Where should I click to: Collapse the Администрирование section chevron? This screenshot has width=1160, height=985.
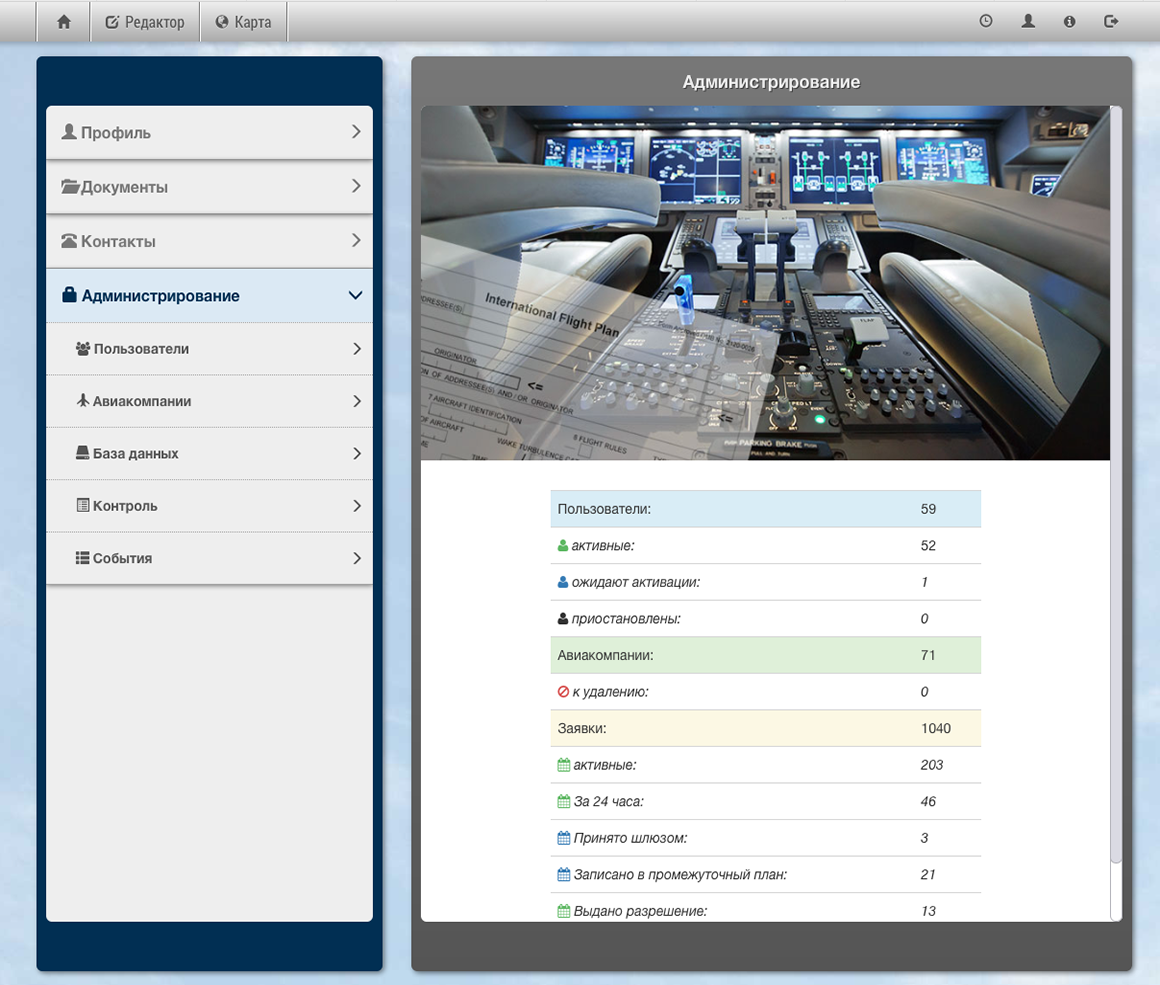point(355,296)
